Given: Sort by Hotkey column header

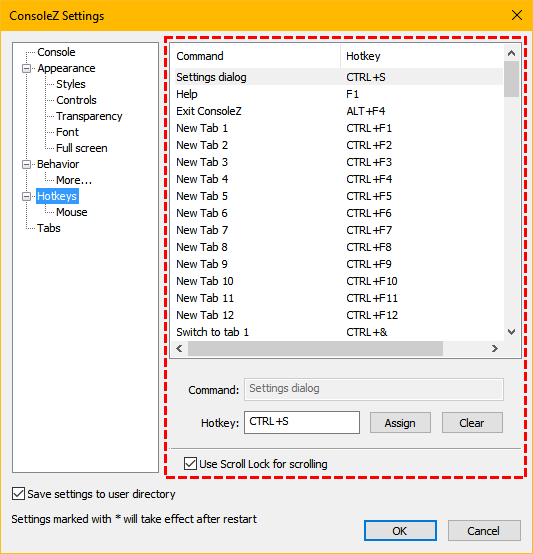Looking at the screenshot, I should tap(422, 56).
